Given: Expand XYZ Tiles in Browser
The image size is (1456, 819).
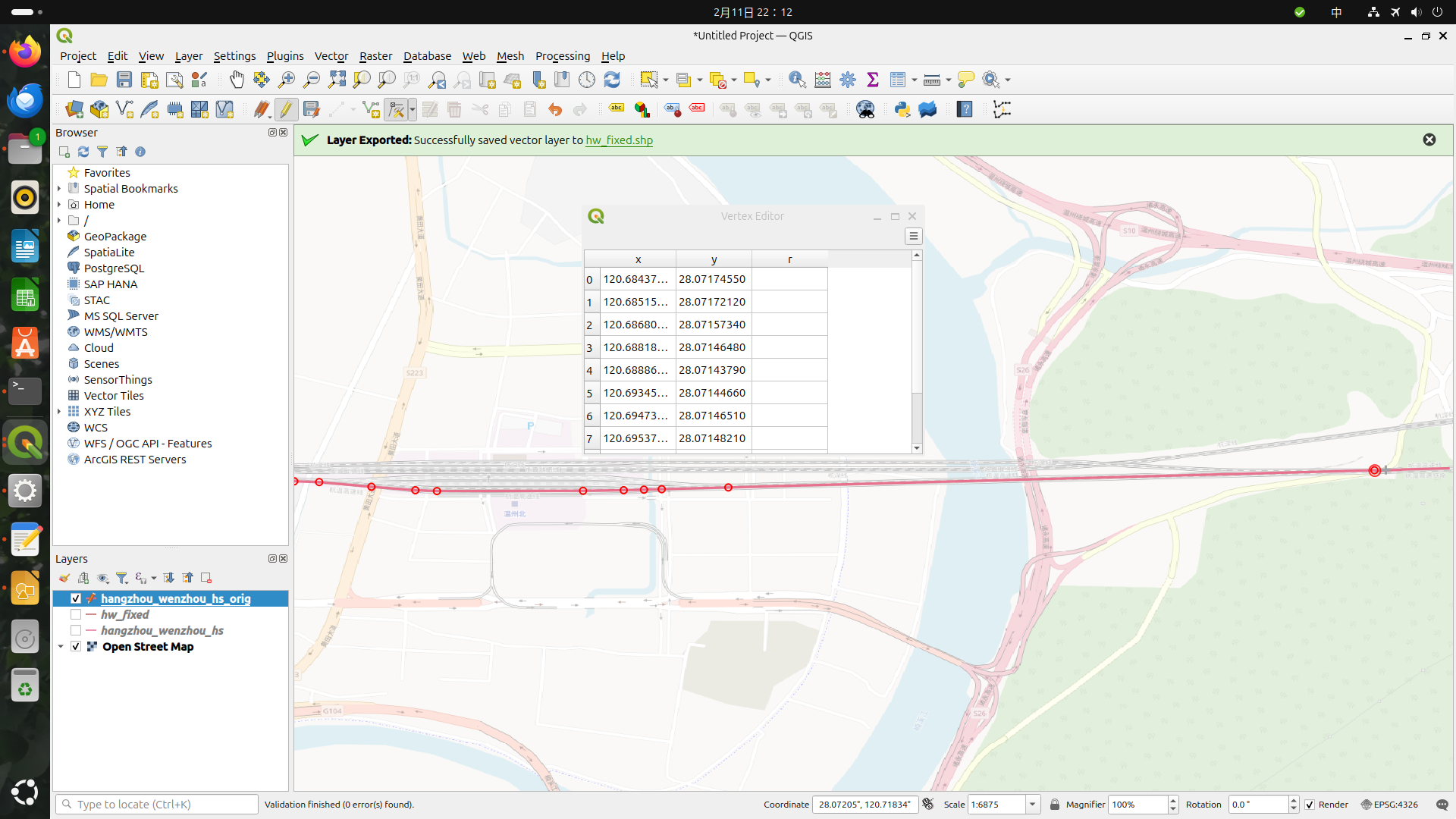Looking at the screenshot, I should (x=59, y=412).
